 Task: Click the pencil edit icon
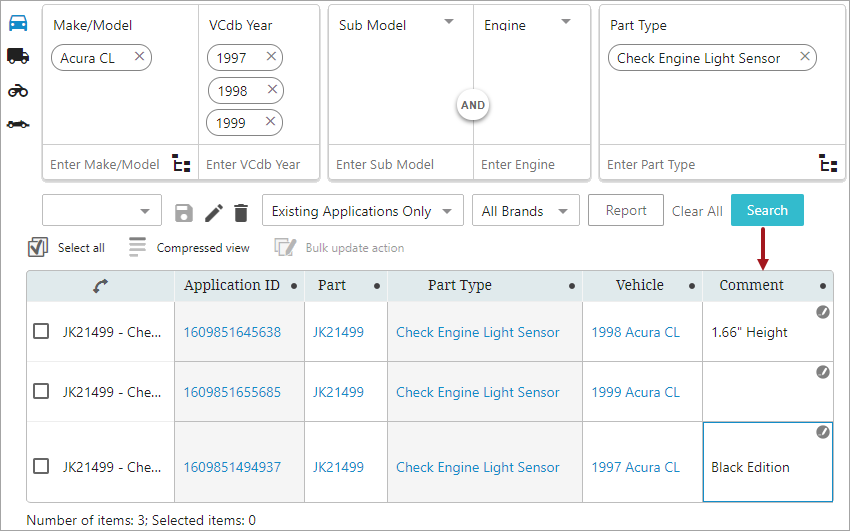click(214, 213)
